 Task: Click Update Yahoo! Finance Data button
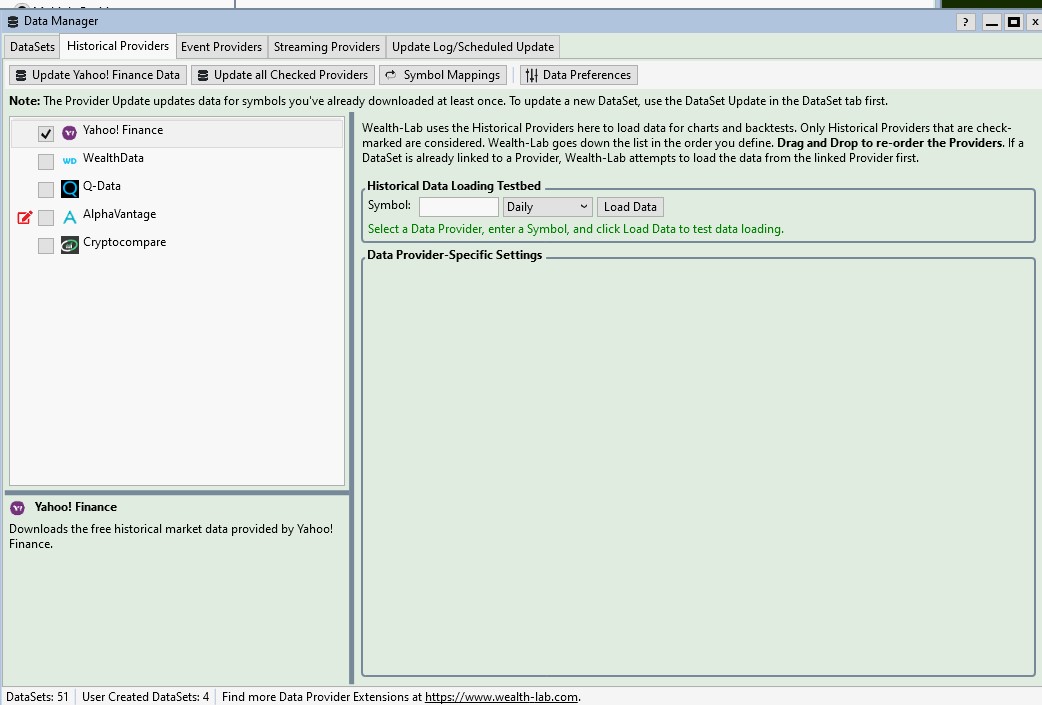(98, 75)
